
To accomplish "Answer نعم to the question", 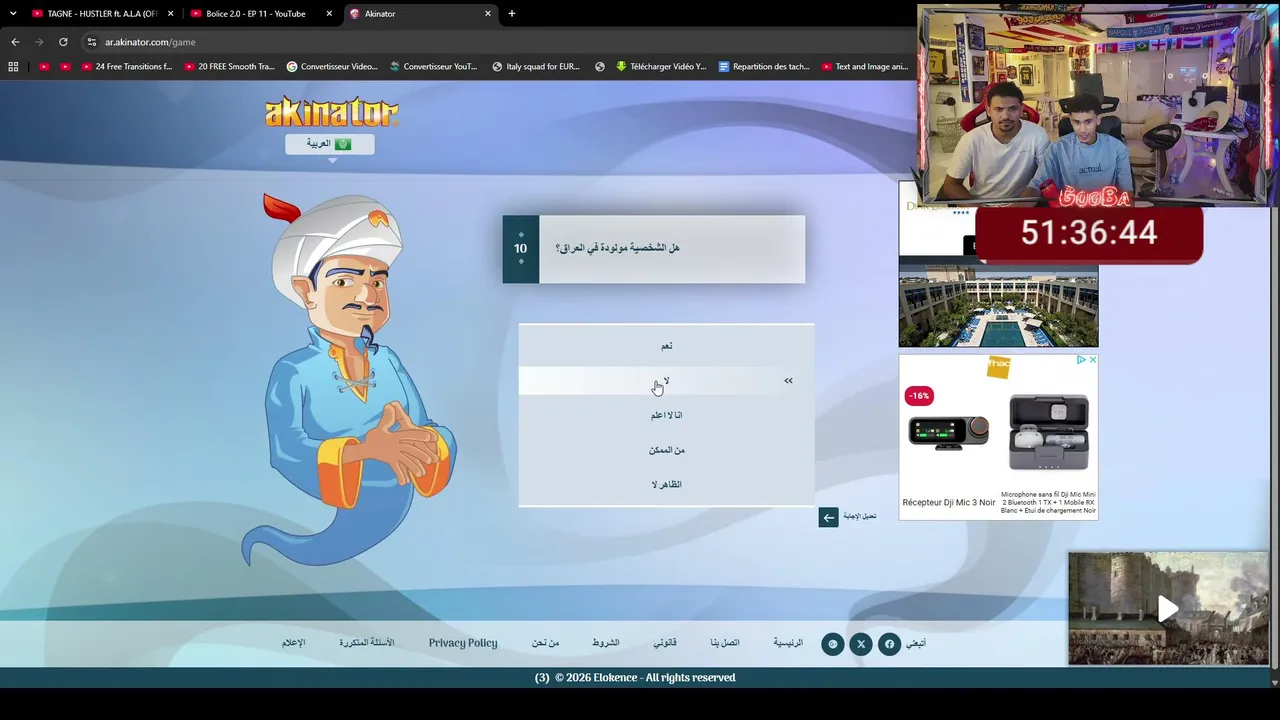I will (666, 346).
